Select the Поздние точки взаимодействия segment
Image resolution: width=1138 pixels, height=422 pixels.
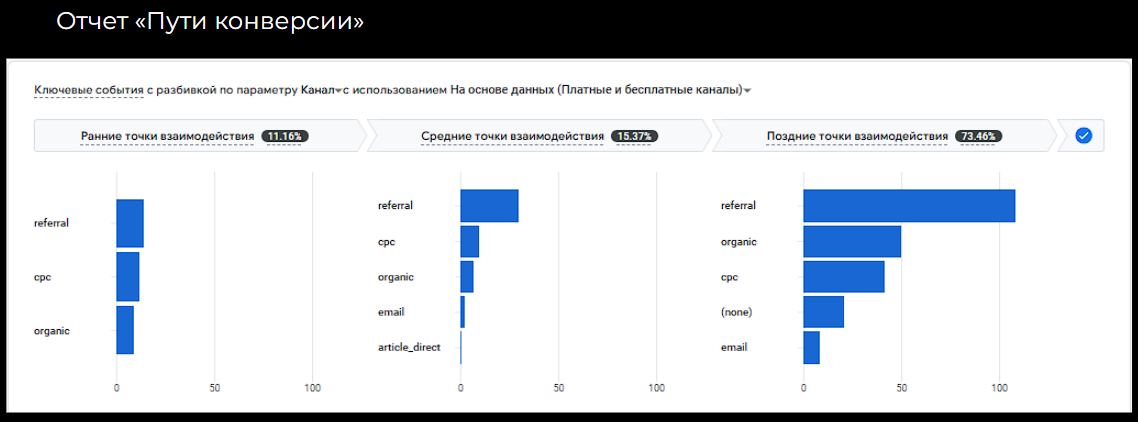[884, 136]
